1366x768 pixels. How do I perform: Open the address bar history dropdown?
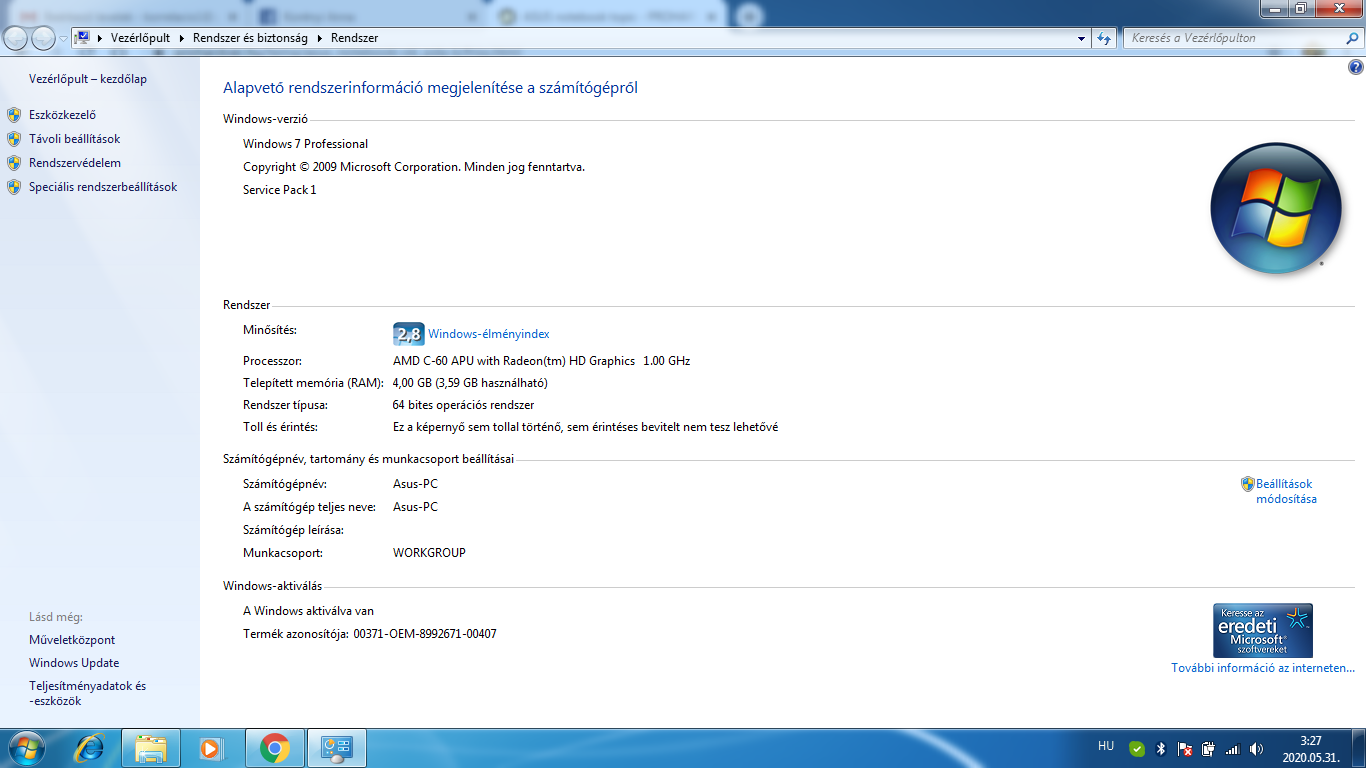coord(1082,38)
